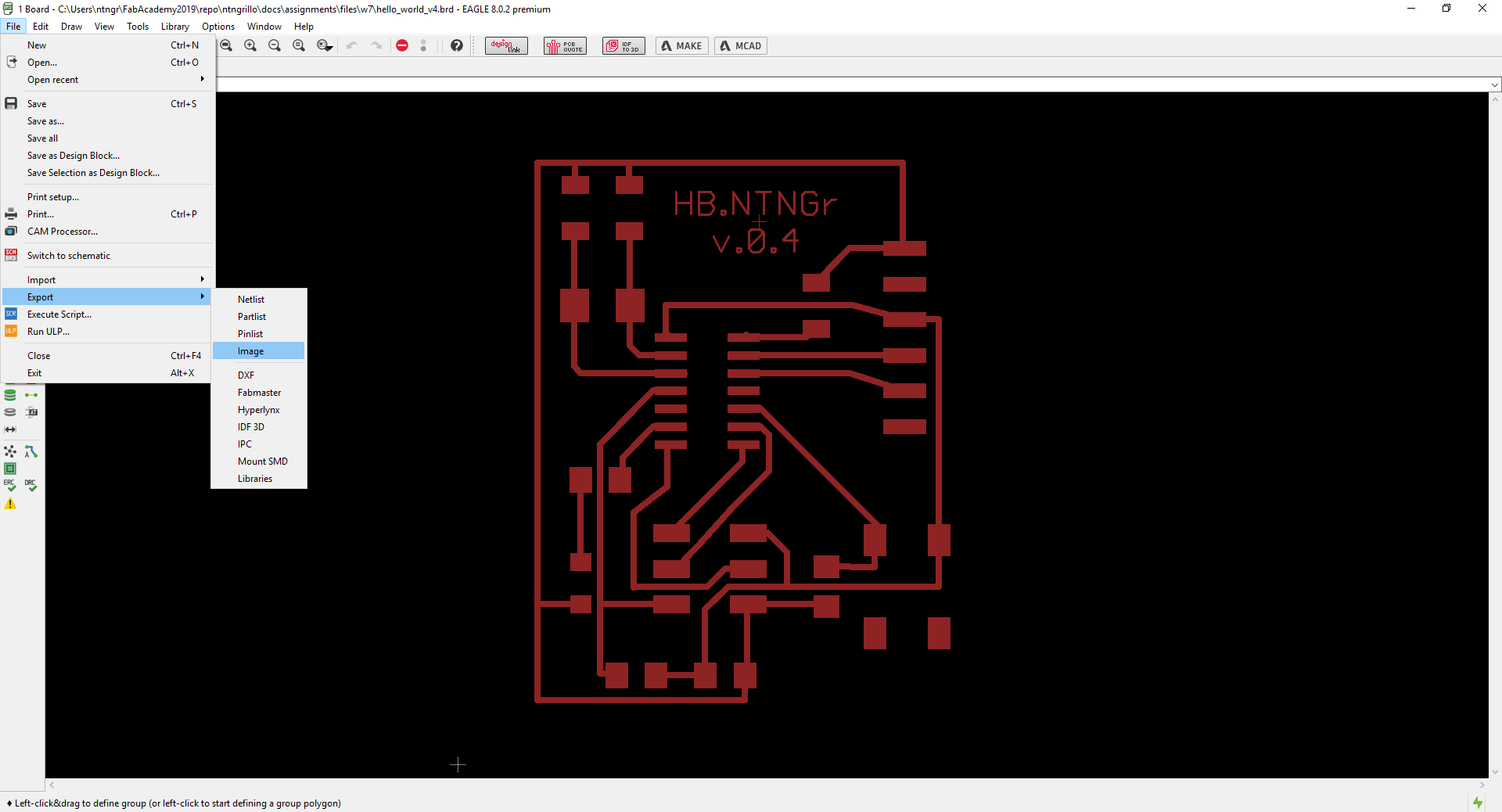This screenshot has width=1502, height=812.
Task: Click the attribute AT tag icon
Action: (31, 412)
